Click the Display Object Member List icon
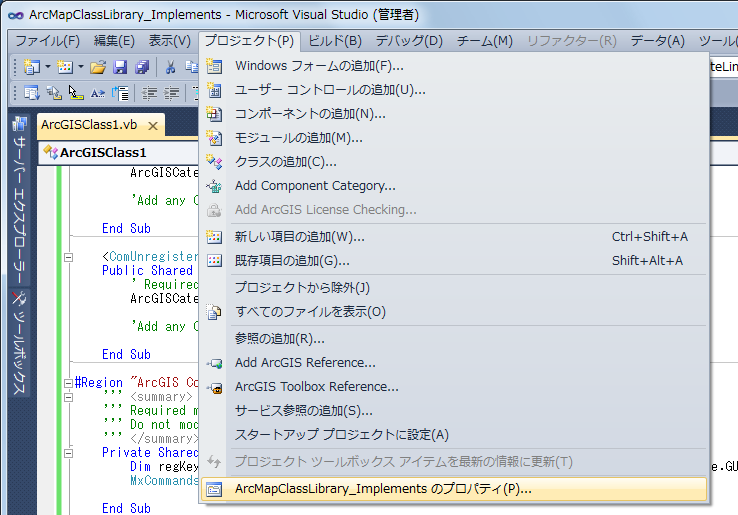738x515 pixels. tap(32, 93)
